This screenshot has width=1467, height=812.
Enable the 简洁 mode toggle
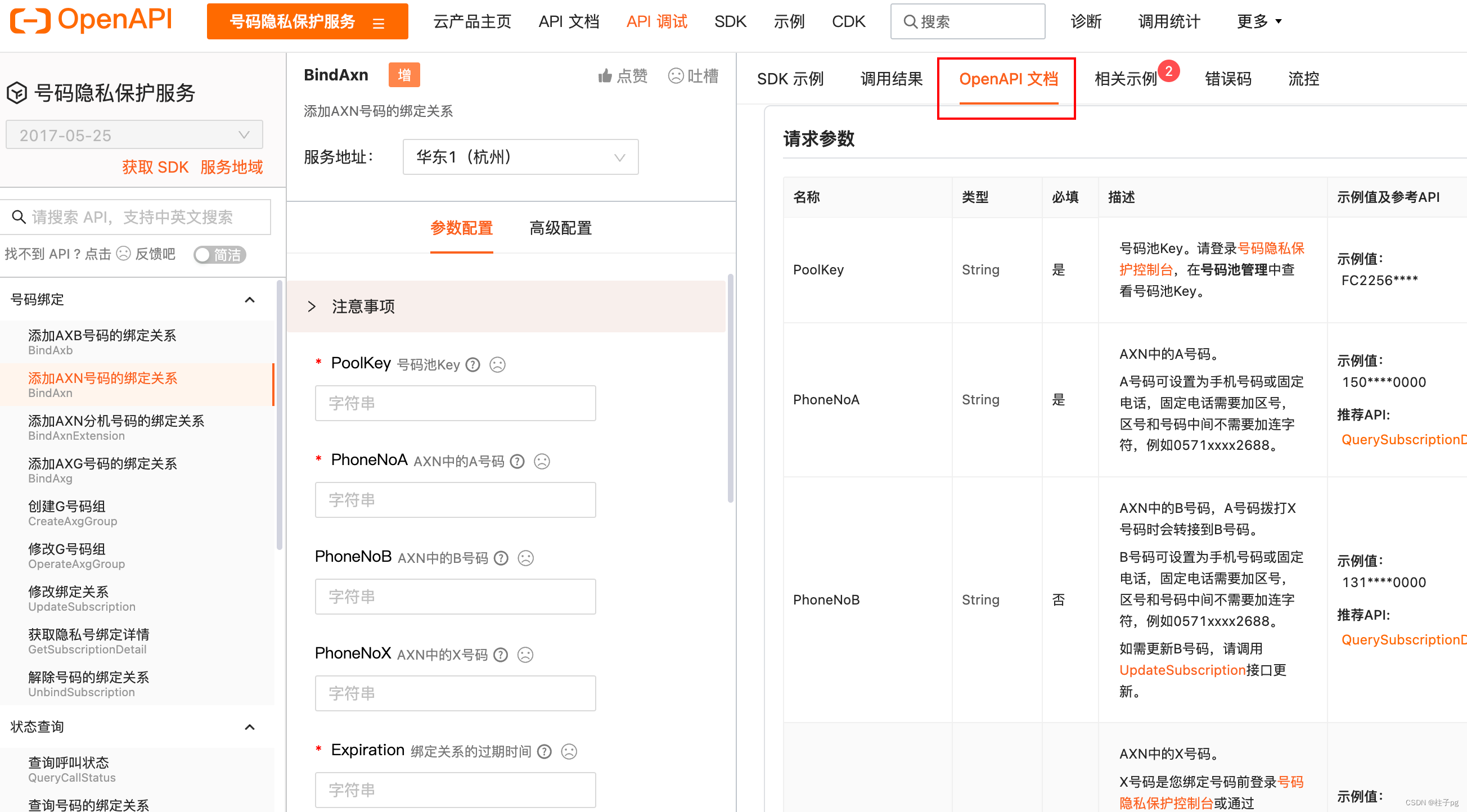coord(219,255)
